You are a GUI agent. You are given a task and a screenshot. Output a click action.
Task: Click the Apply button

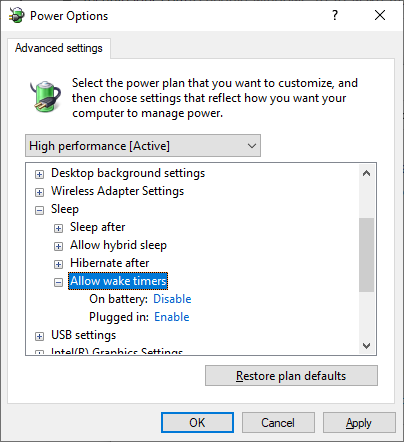(x=359, y=423)
